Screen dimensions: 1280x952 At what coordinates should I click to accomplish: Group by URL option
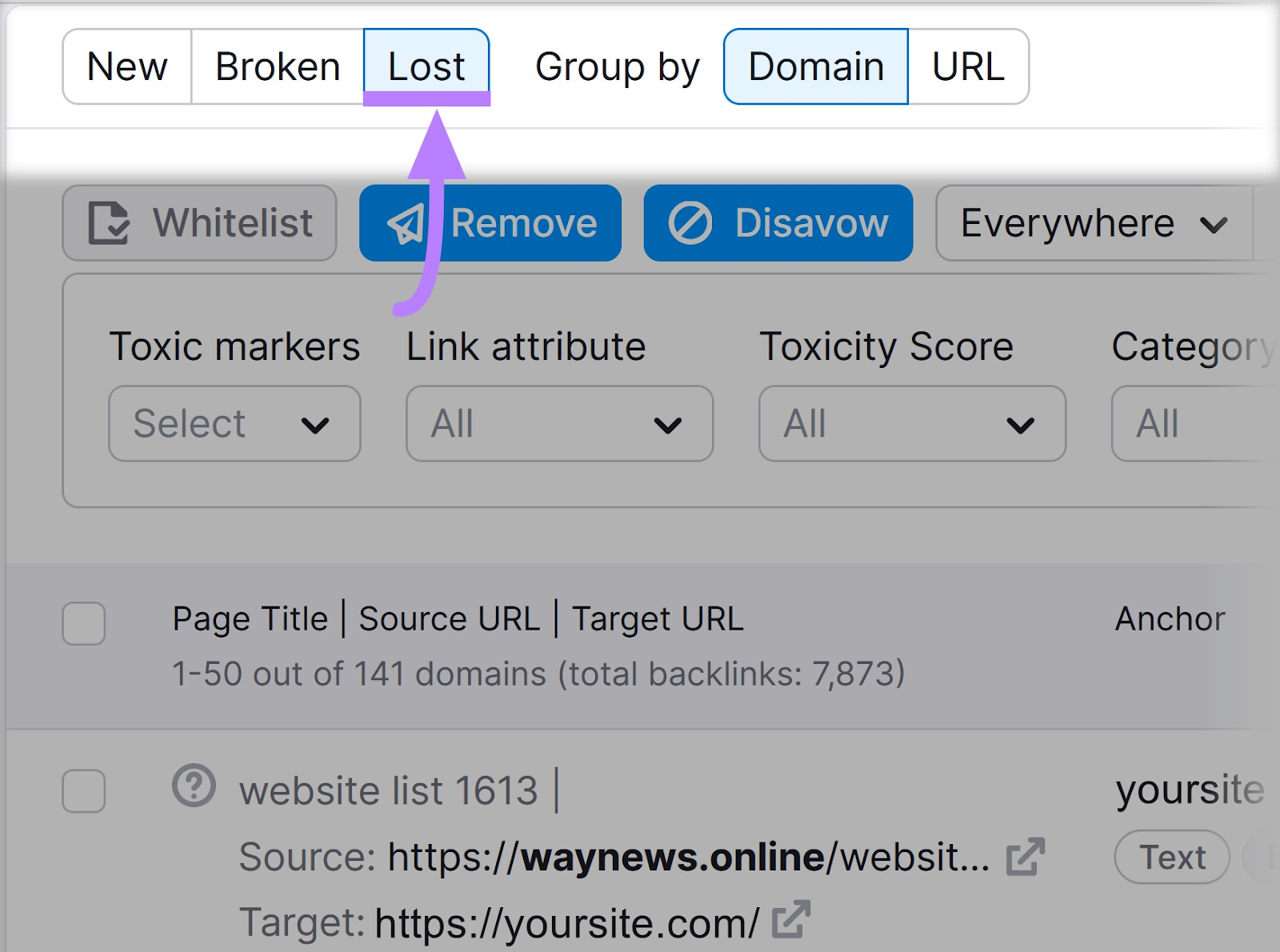pyautogui.click(x=968, y=66)
